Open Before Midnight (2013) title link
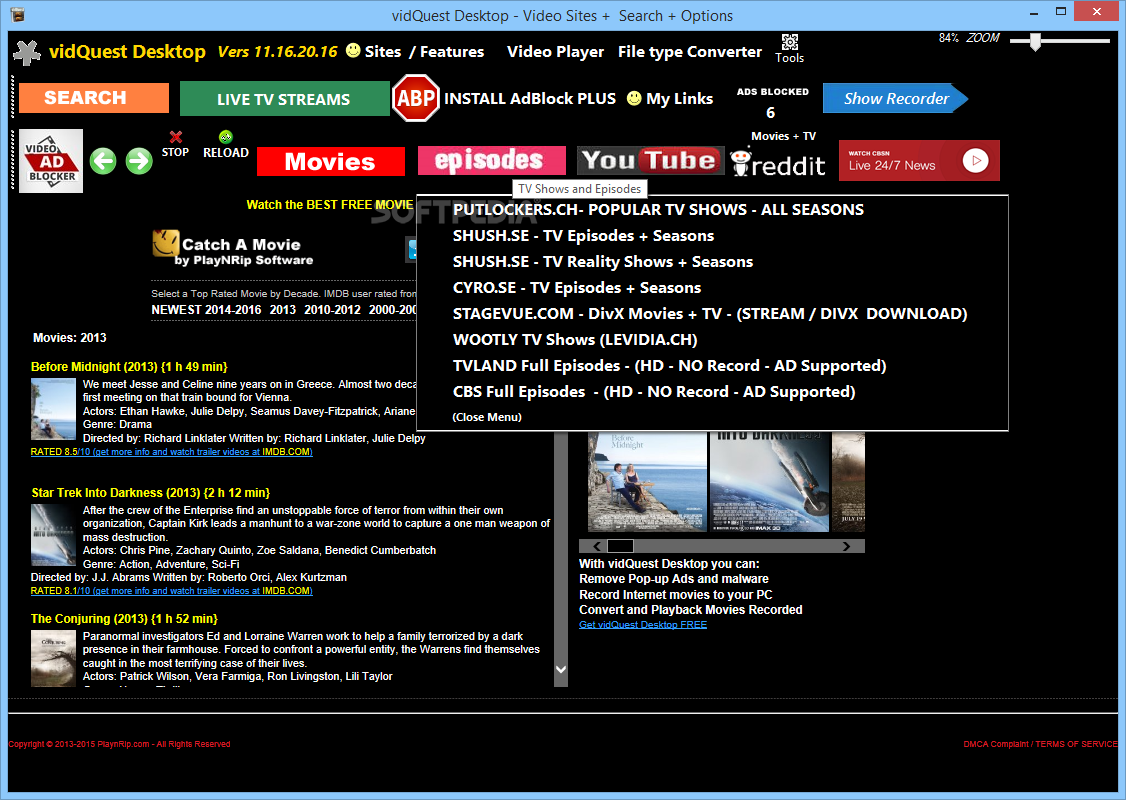The image size is (1126, 800). pos(129,367)
